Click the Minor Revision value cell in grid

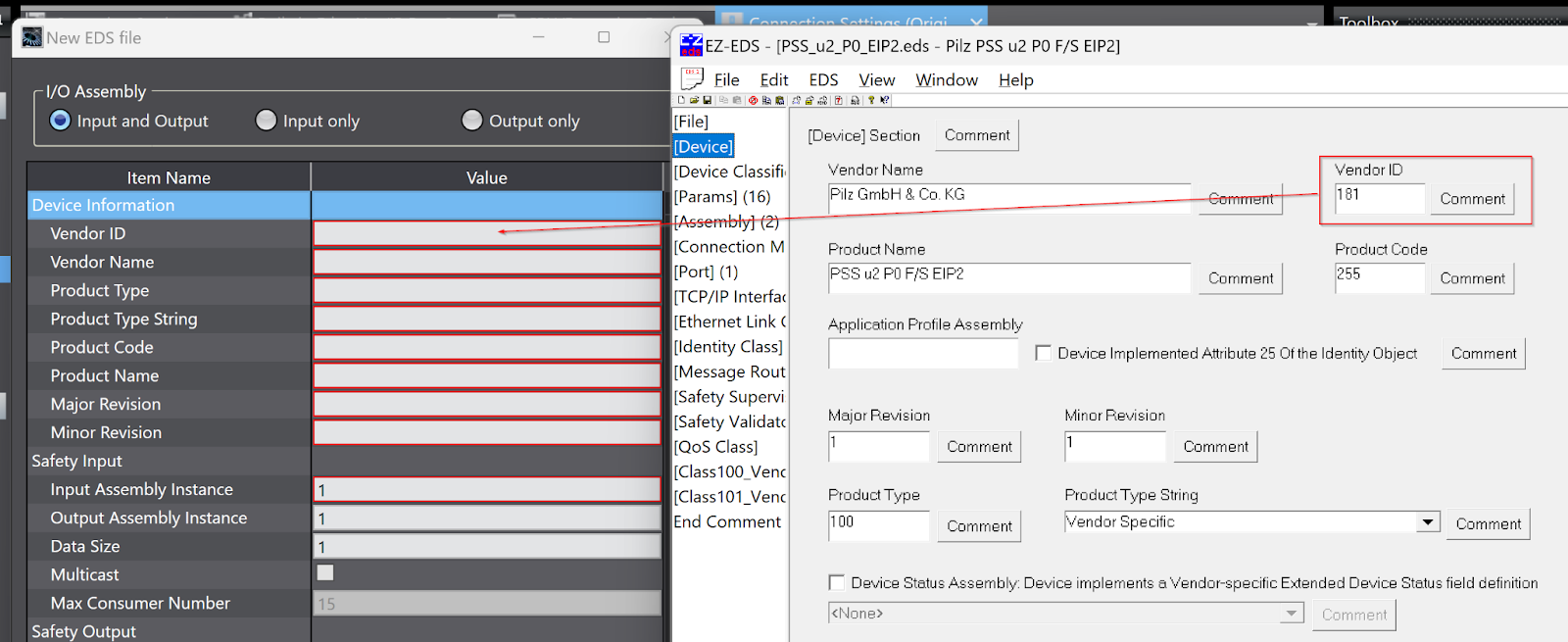[487, 432]
